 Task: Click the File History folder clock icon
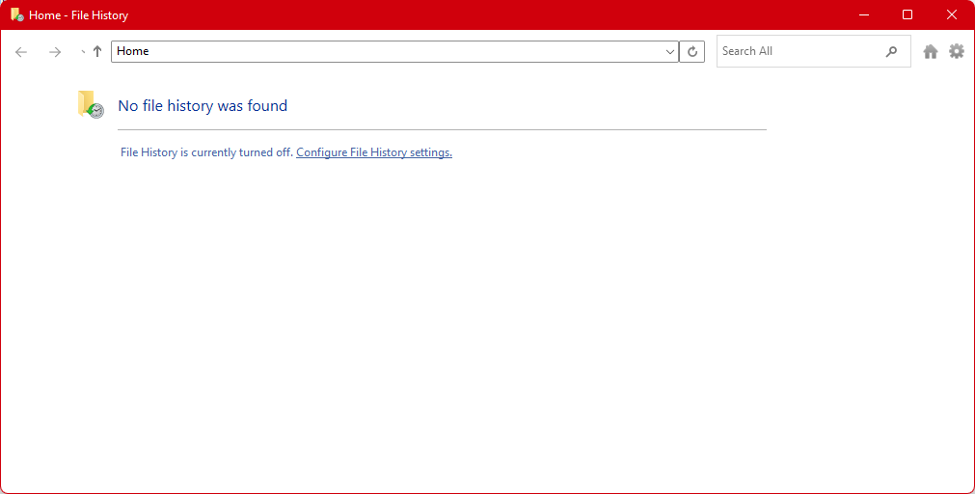[x=90, y=104]
